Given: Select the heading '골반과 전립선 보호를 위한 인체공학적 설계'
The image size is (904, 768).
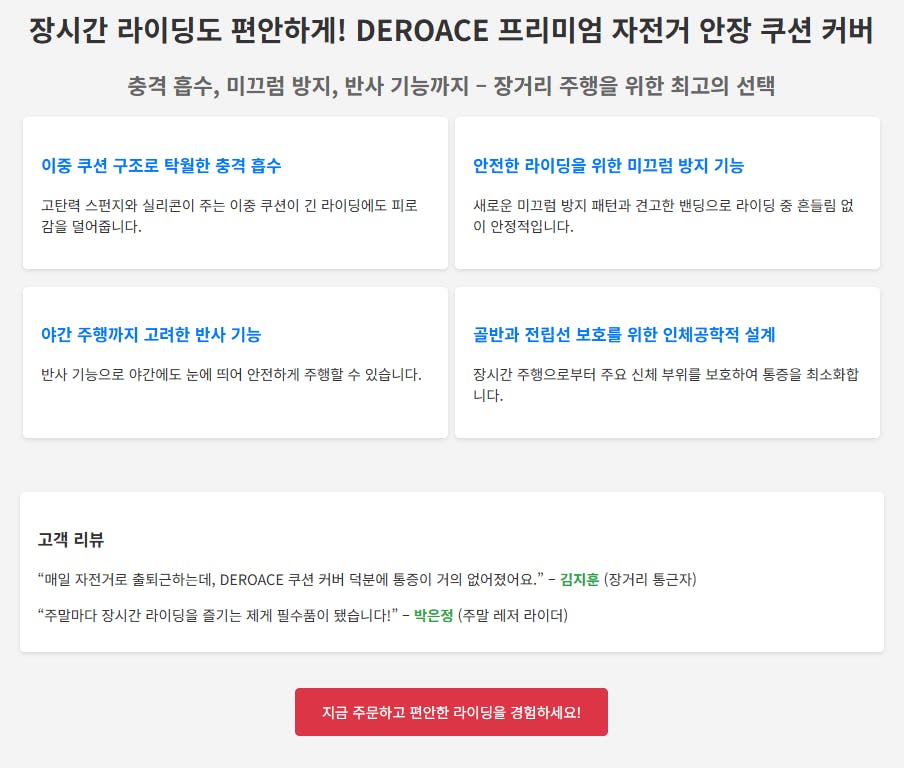Looking at the screenshot, I should (x=624, y=334).
